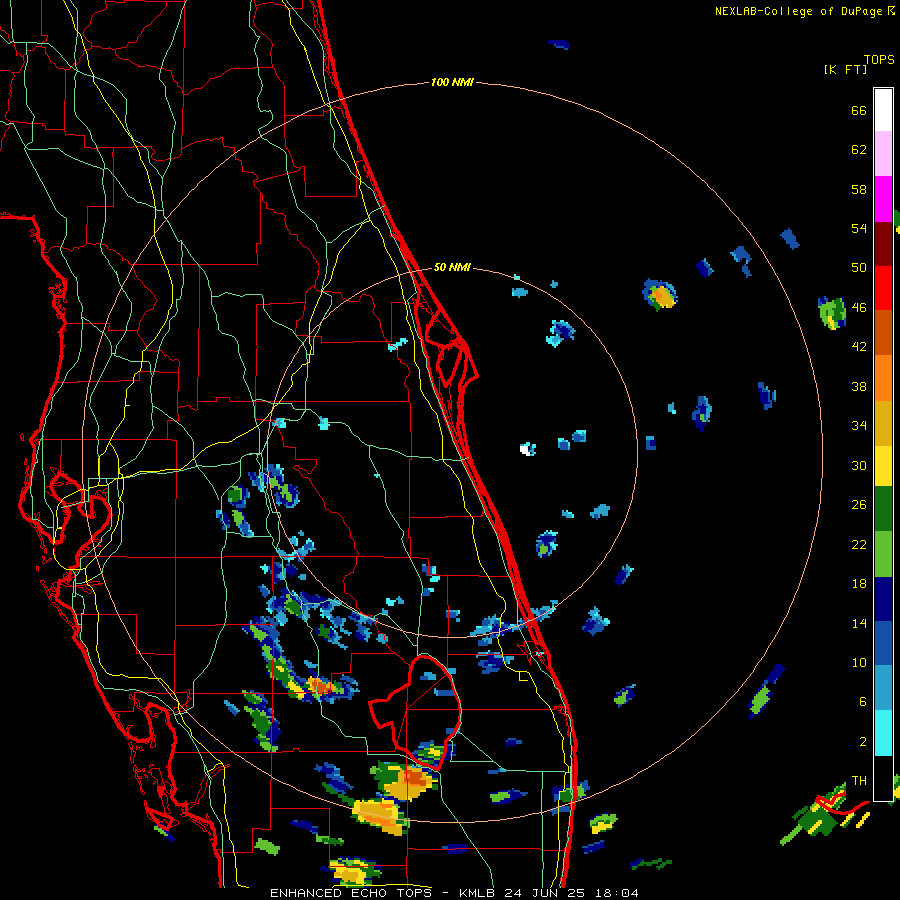Pick the light pink legend swatch
This screenshot has width=900, height=900.
click(x=883, y=153)
